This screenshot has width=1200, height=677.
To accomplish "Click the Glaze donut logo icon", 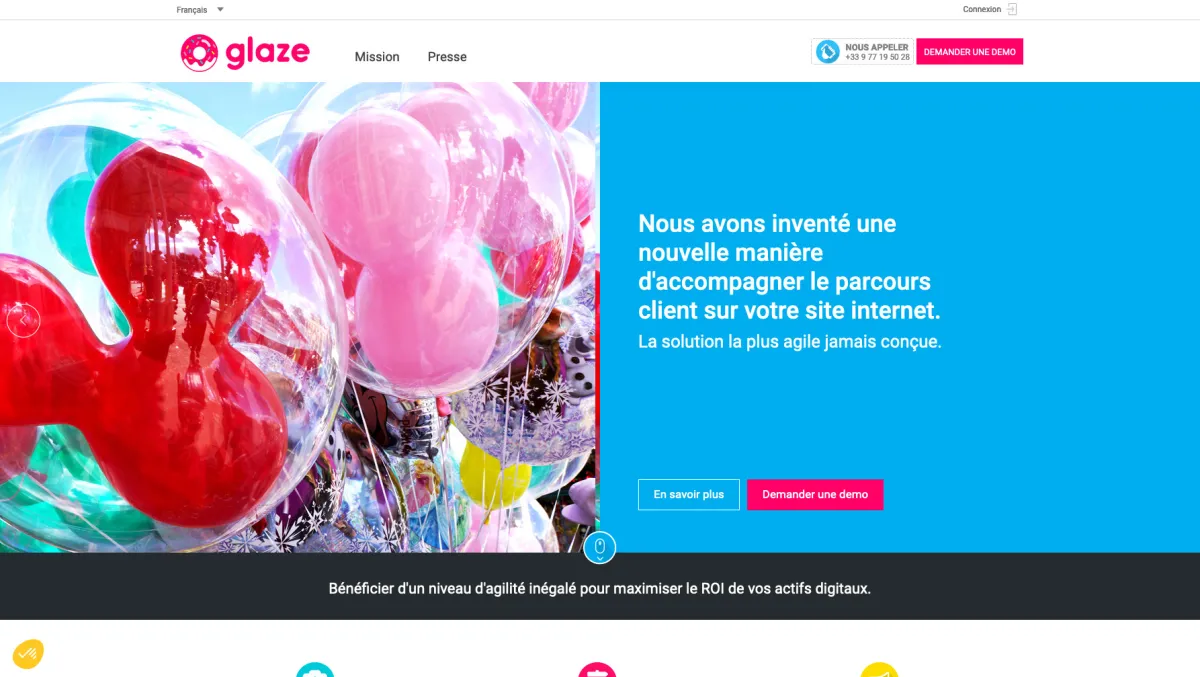I will click(199, 53).
